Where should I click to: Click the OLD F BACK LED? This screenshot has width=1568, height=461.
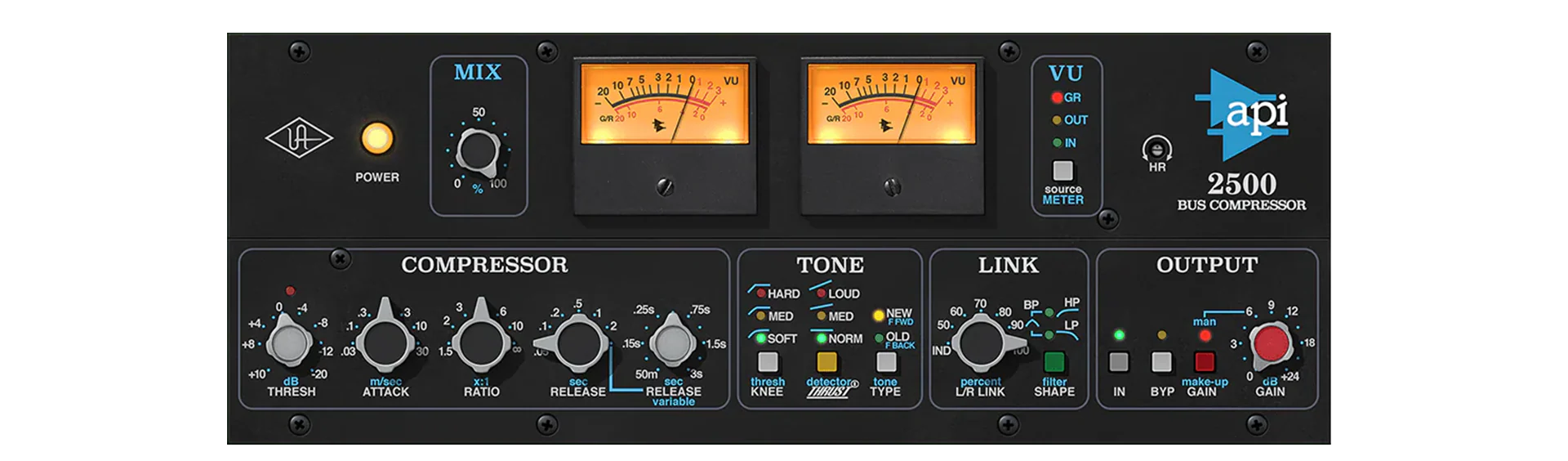click(879, 338)
